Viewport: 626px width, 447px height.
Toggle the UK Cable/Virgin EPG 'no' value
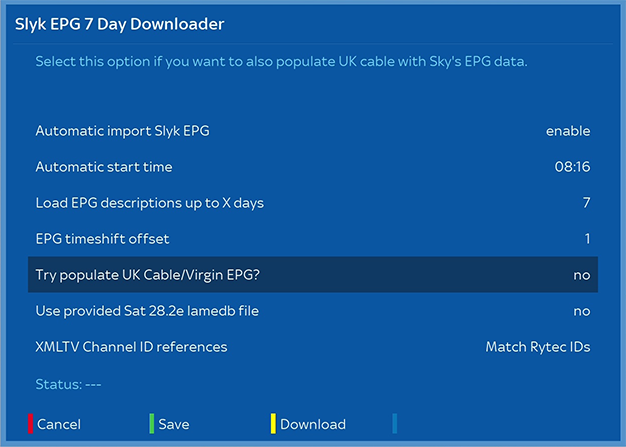point(581,275)
